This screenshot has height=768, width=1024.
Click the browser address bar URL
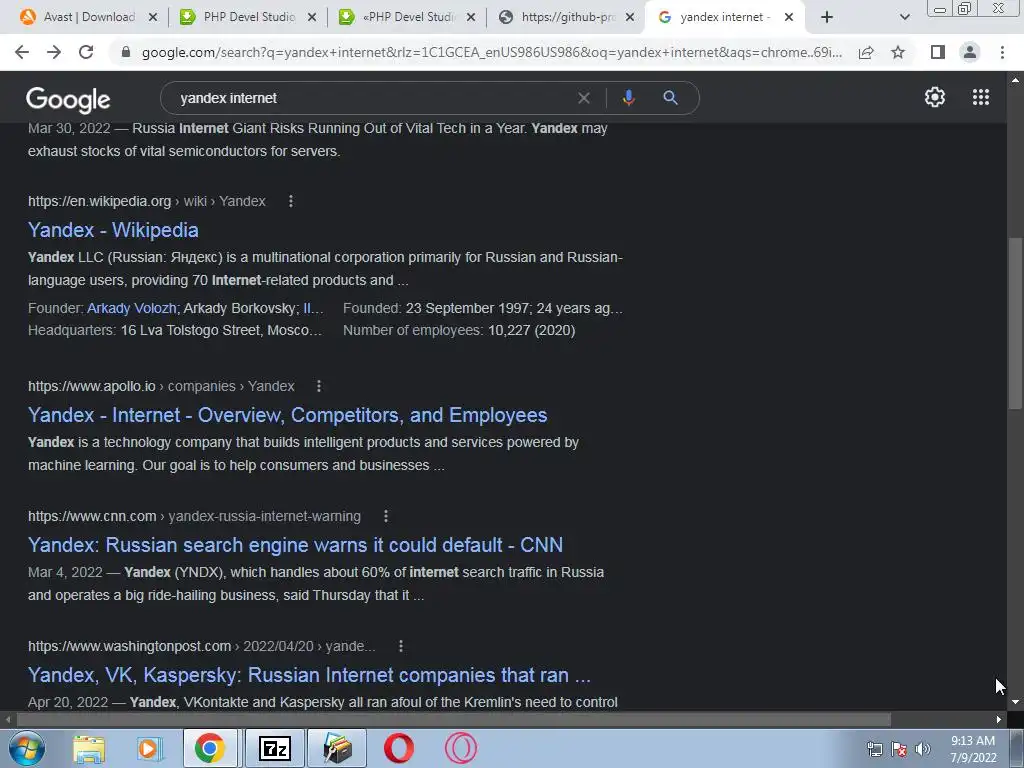click(x=491, y=52)
